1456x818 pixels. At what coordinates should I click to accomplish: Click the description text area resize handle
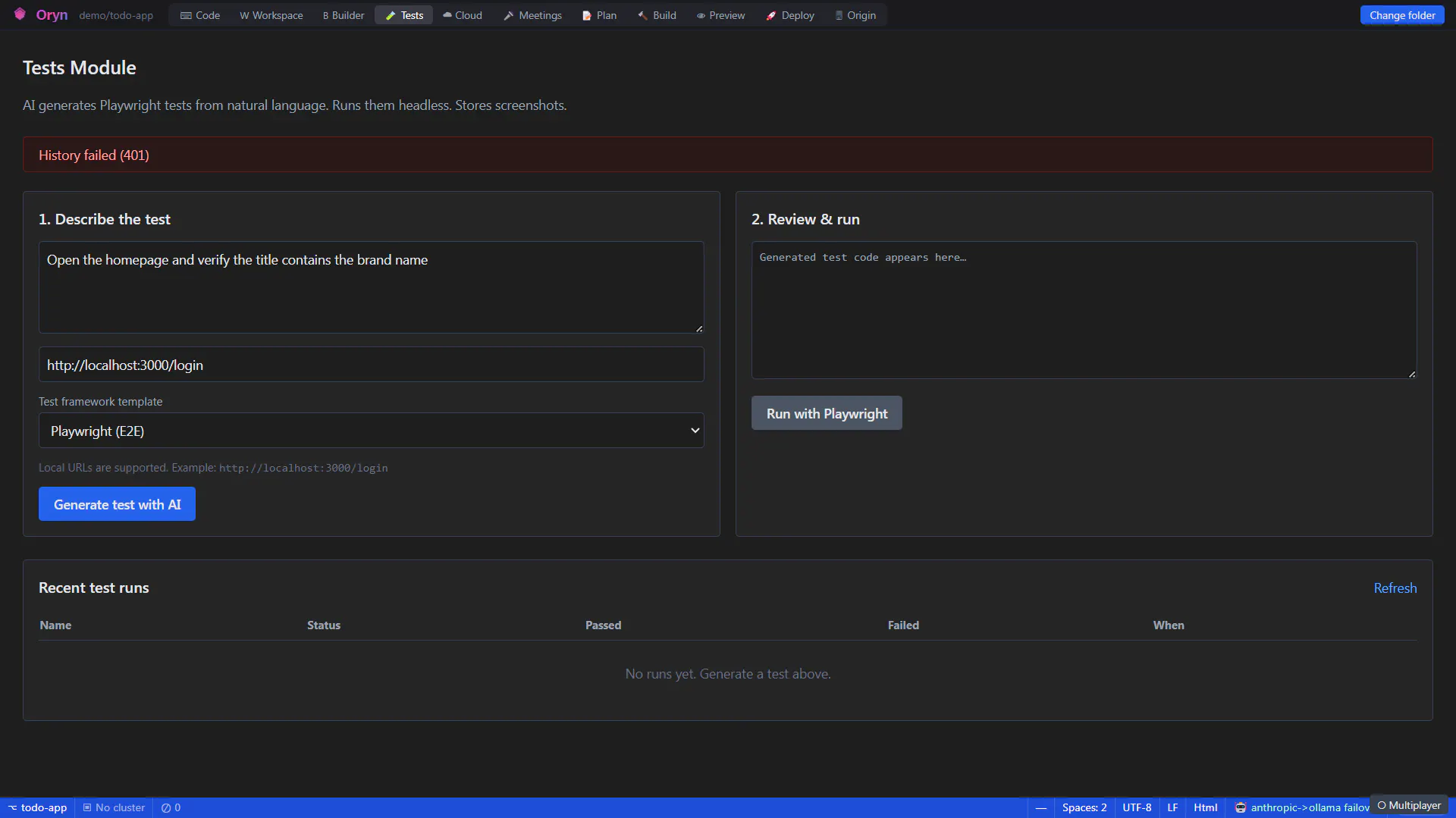pos(699,329)
